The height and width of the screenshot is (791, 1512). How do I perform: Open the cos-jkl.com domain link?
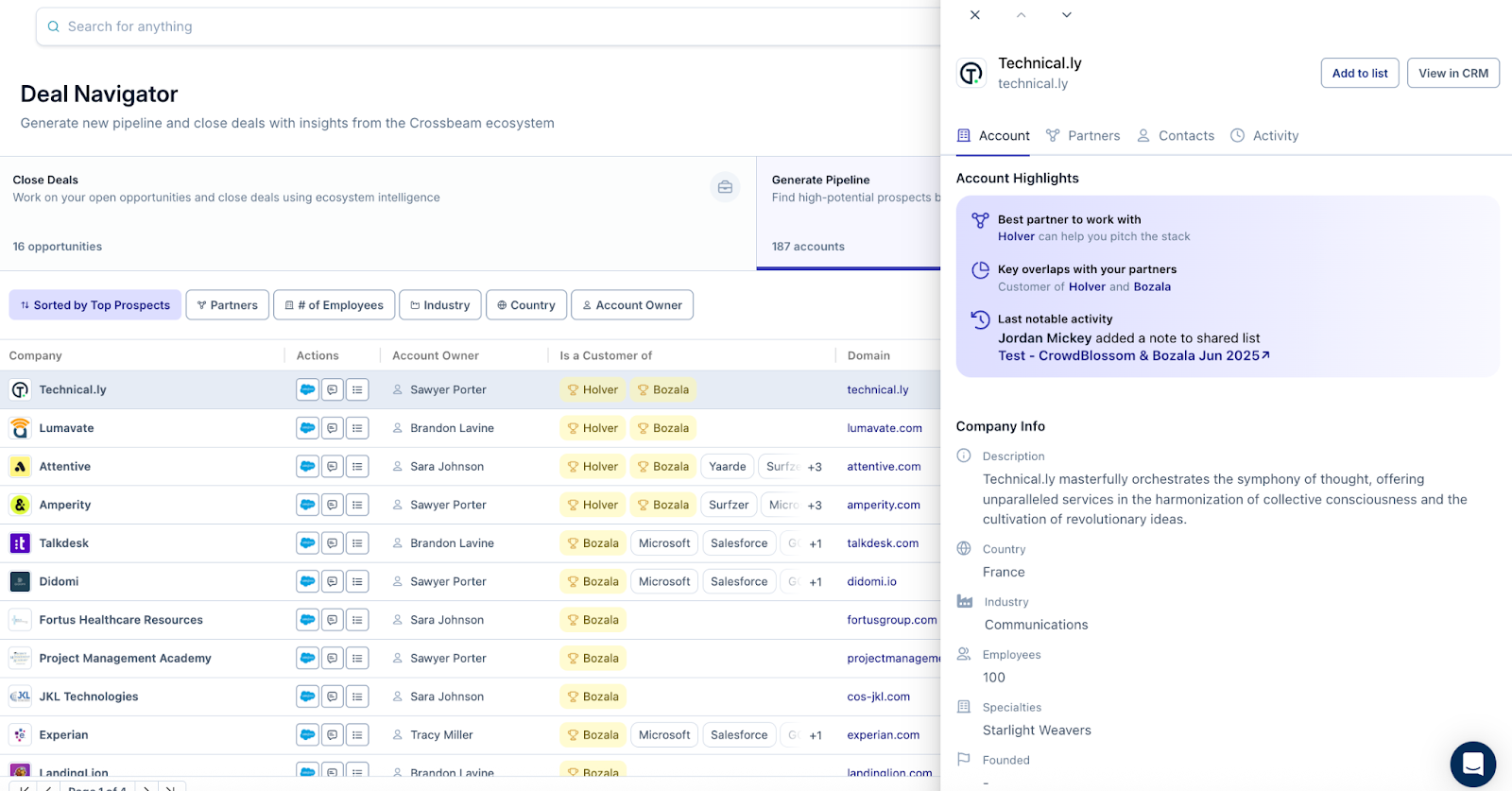point(879,696)
